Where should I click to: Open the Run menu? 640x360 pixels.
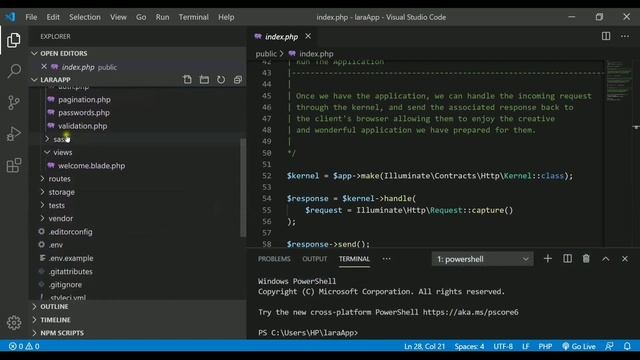pyautogui.click(x=162, y=17)
